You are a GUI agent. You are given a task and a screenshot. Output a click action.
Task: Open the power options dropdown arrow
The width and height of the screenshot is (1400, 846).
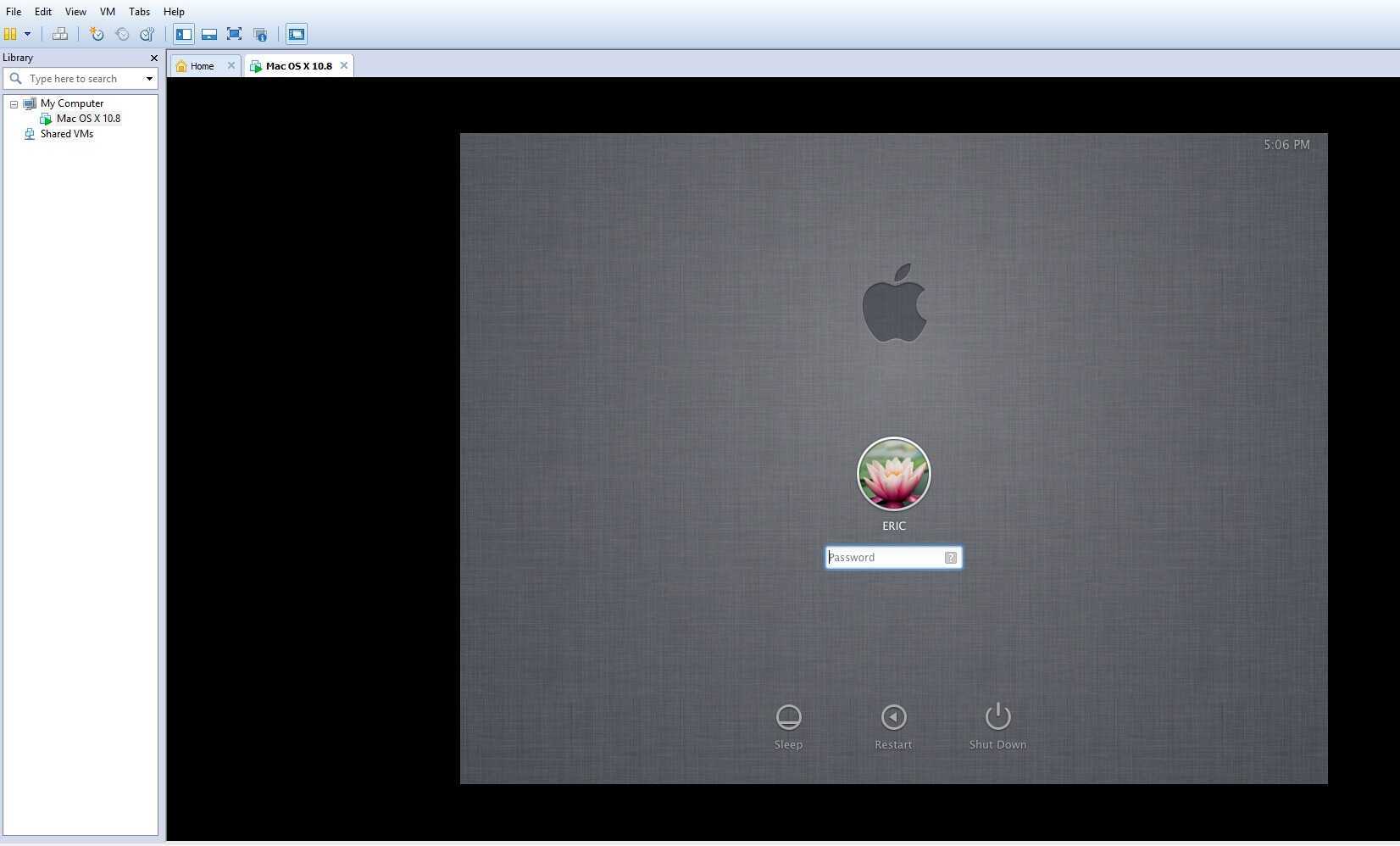[x=27, y=35]
